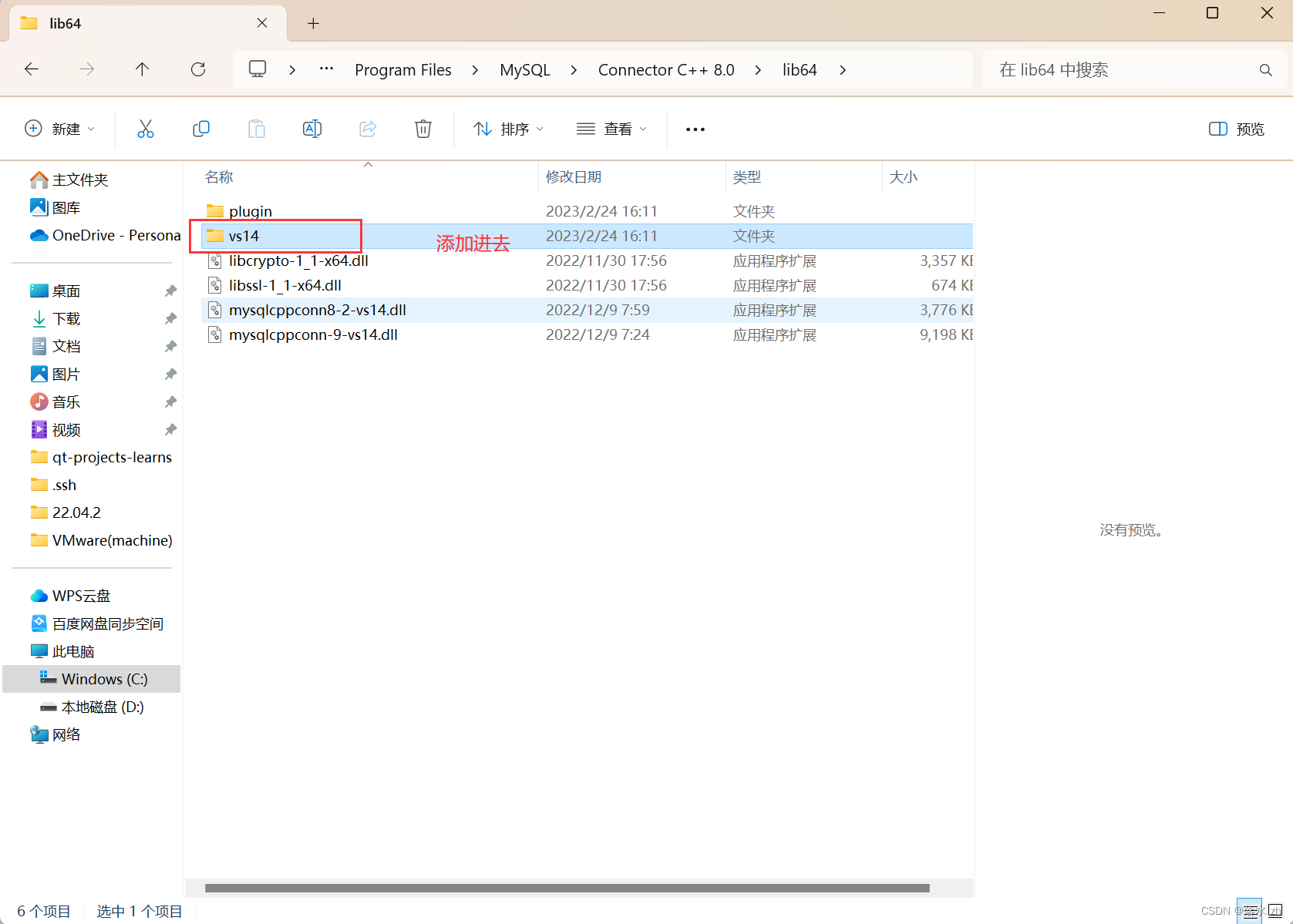Click the Rename icon in toolbar
Viewport: 1293px width, 924px height.
312,129
